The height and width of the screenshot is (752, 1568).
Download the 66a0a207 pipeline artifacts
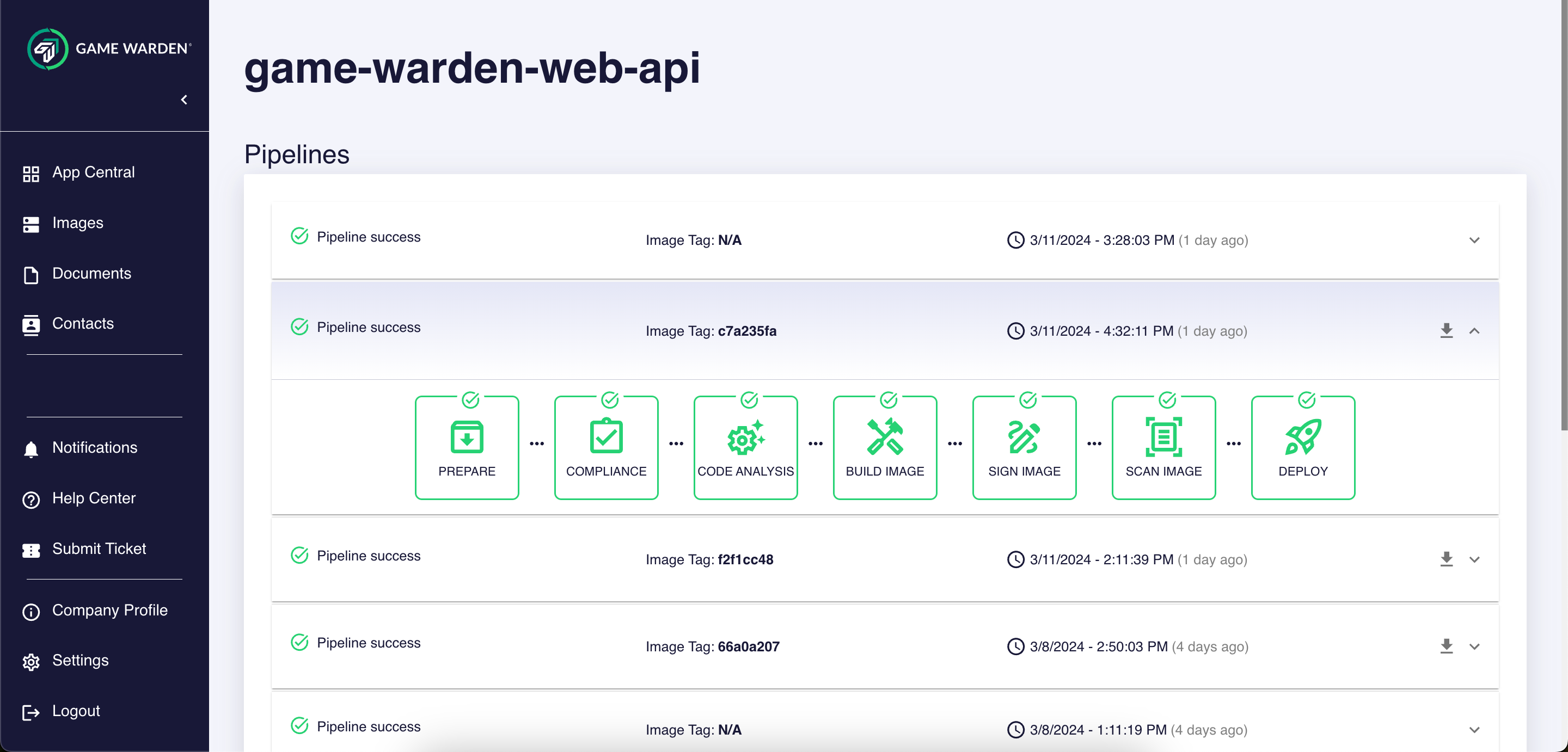pyautogui.click(x=1447, y=645)
